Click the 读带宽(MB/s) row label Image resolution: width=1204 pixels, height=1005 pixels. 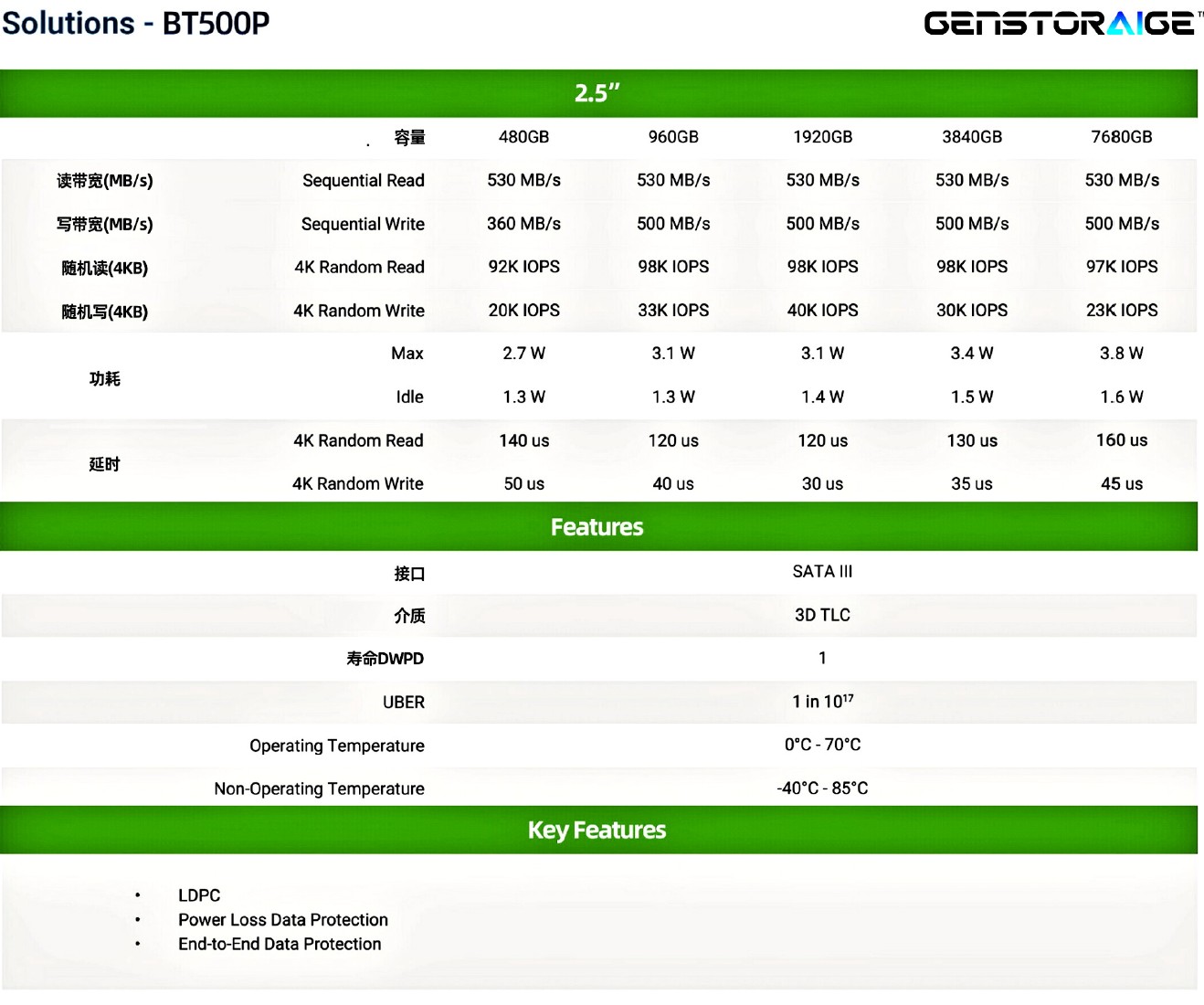click(x=105, y=181)
